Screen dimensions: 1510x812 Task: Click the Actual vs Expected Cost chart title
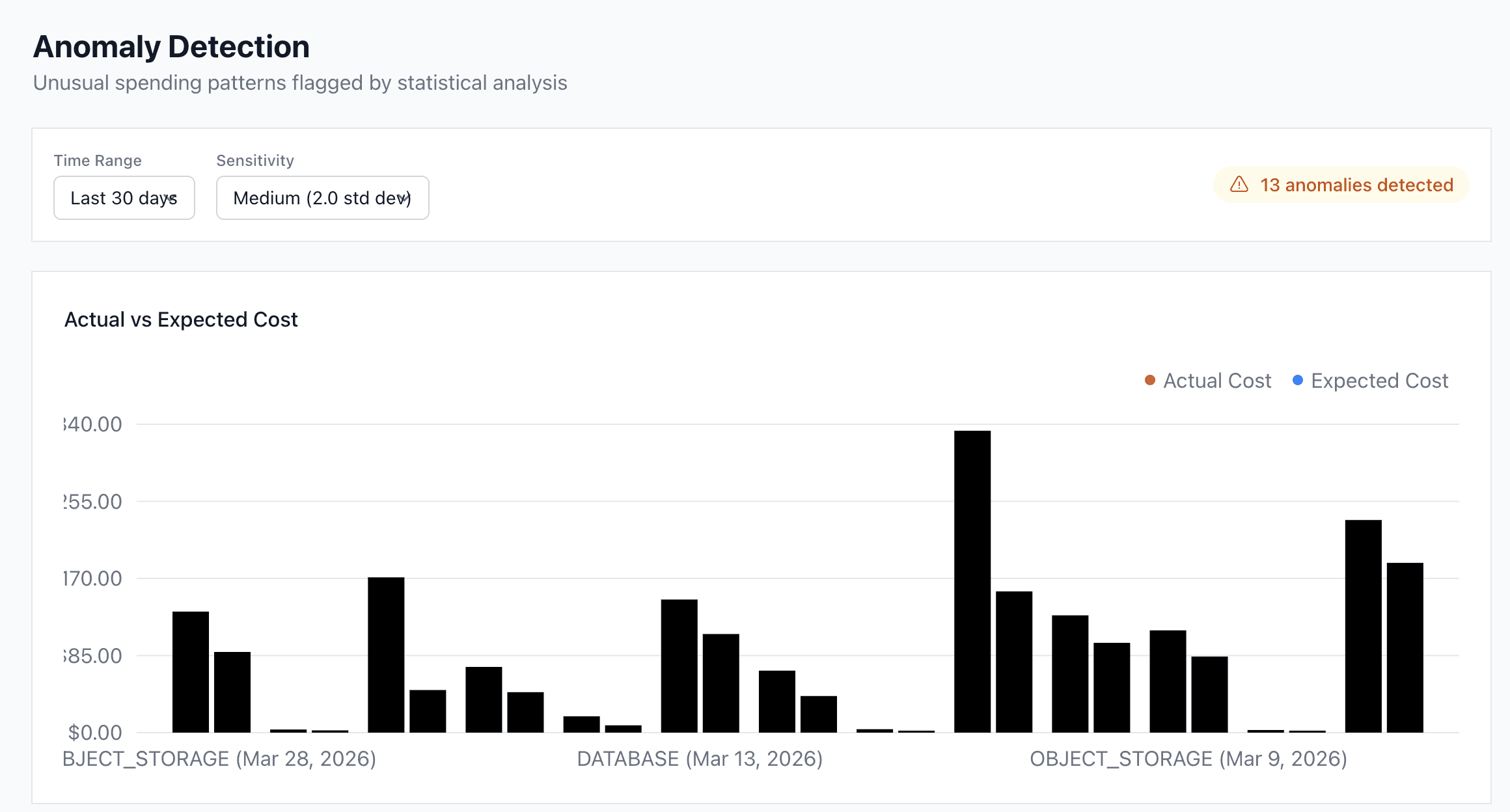click(181, 319)
